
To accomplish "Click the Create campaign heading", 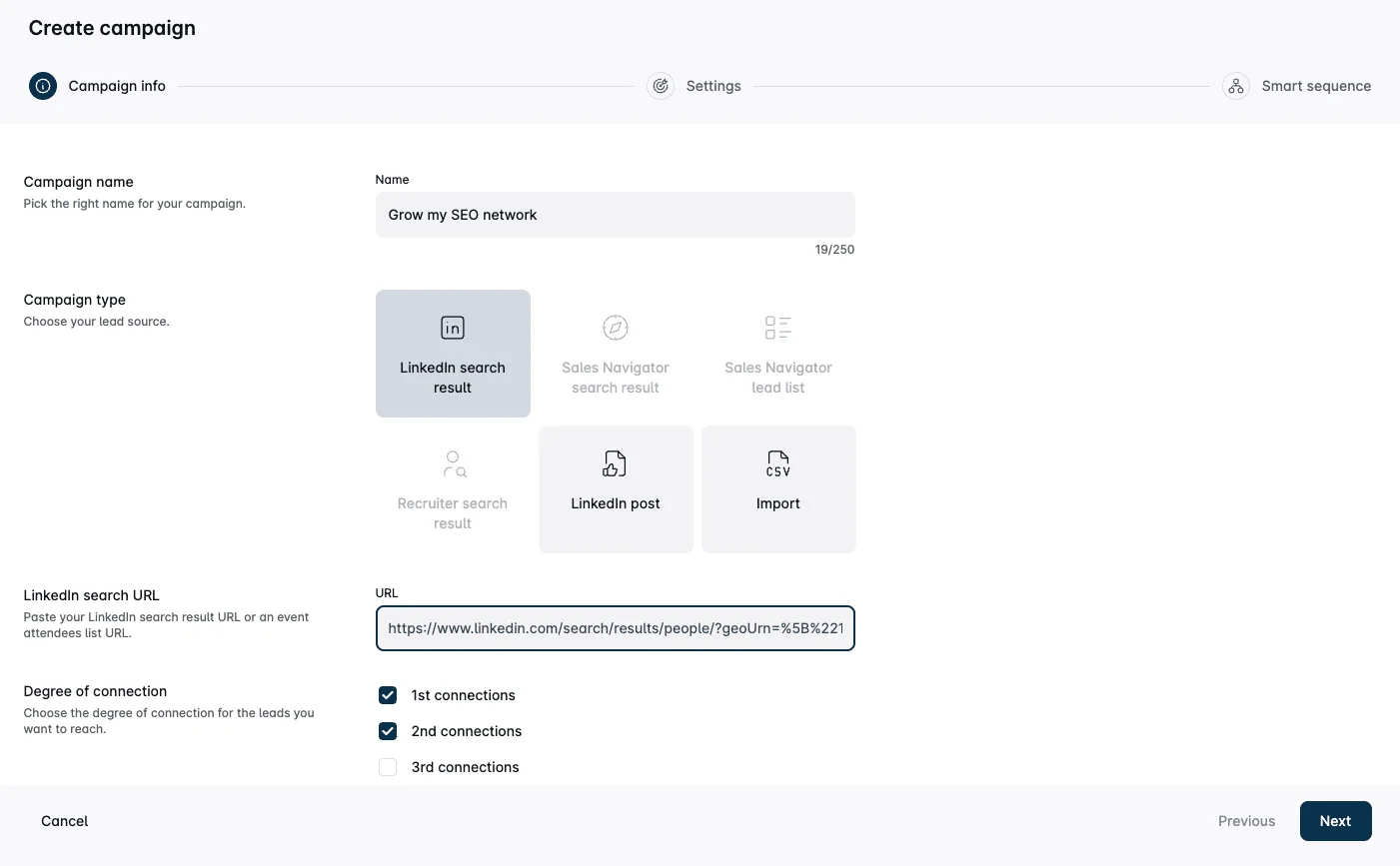I will coord(112,28).
